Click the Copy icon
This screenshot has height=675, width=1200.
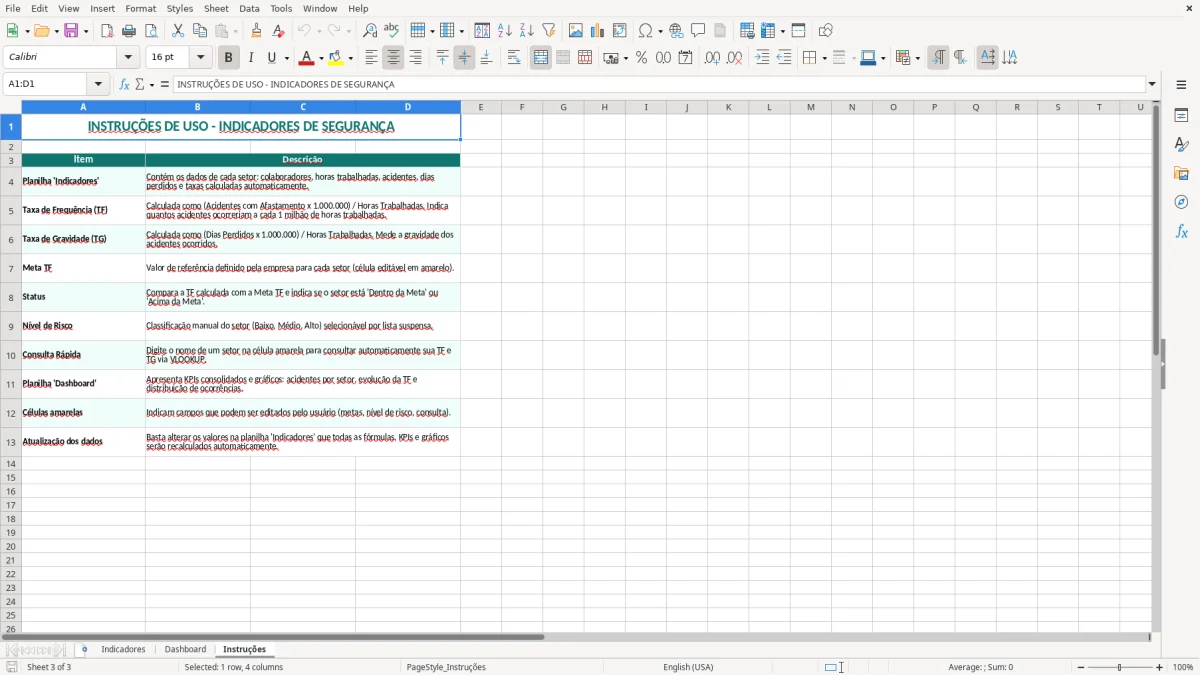200,31
